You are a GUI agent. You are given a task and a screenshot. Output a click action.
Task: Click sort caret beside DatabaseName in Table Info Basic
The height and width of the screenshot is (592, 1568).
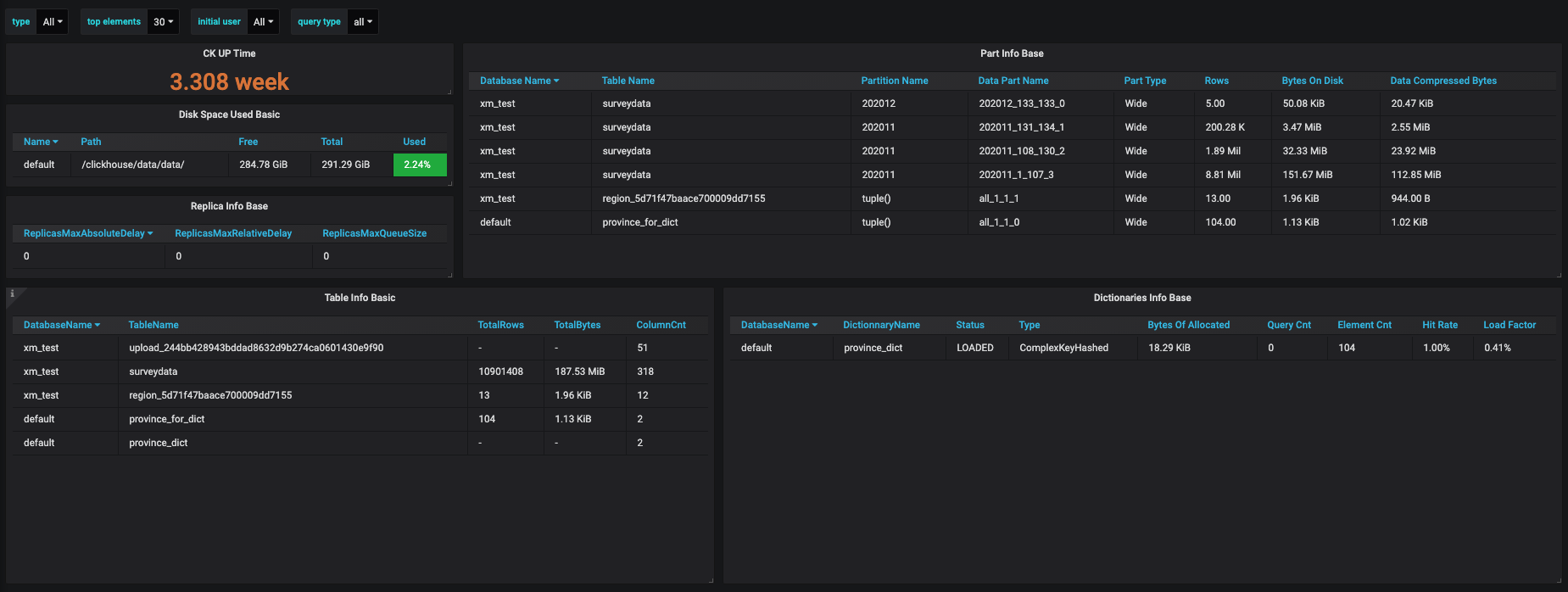(x=98, y=326)
